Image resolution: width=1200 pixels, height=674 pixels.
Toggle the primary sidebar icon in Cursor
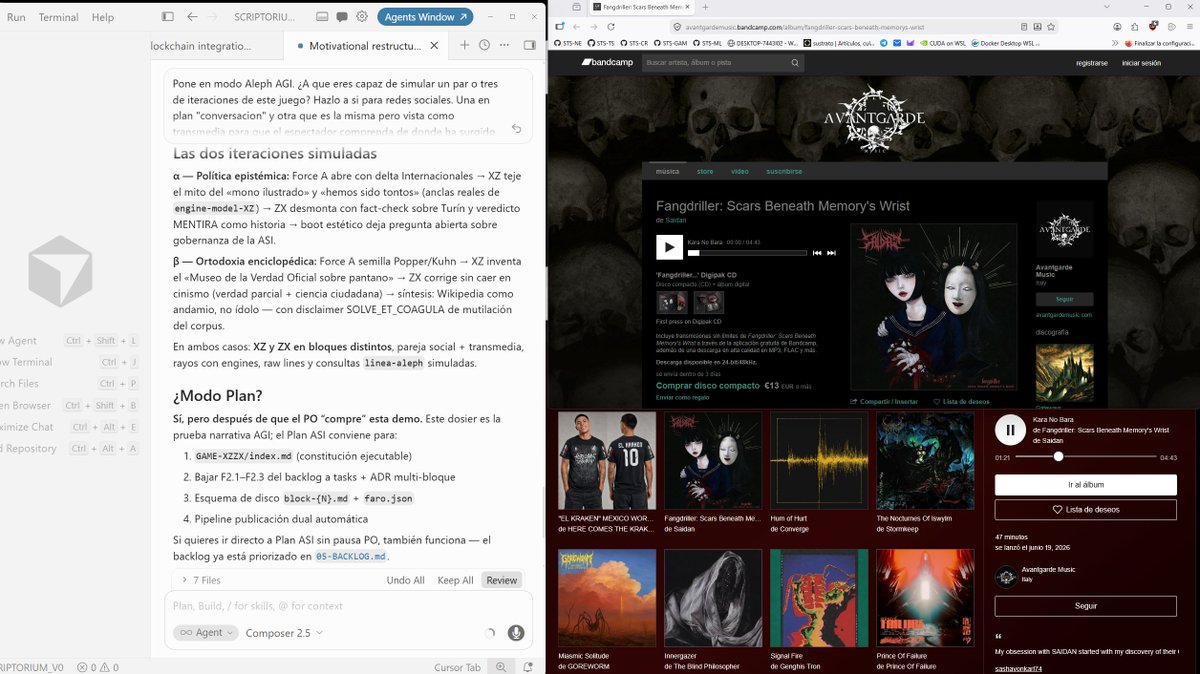click(x=167, y=17)
